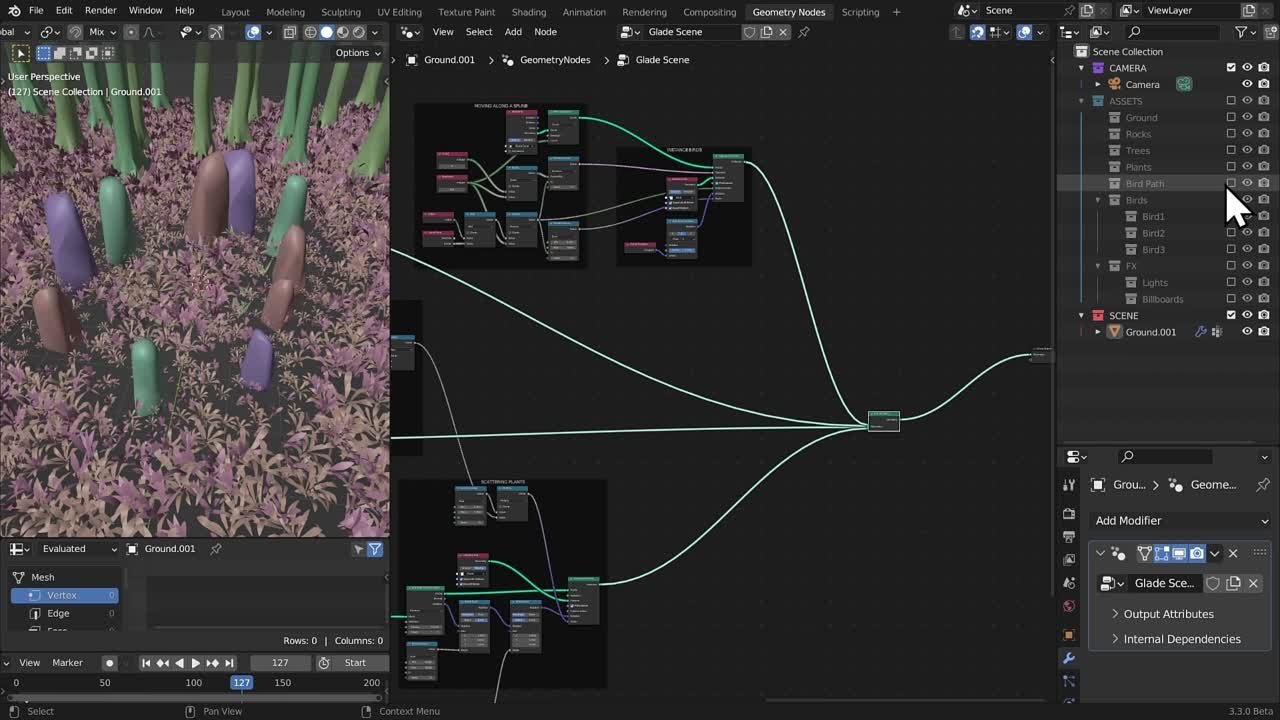This screenshot has height=720, width=1280.
Task: Toggle fake user shield for Glade Scene in node editor
Action: [x=749, y=32]
